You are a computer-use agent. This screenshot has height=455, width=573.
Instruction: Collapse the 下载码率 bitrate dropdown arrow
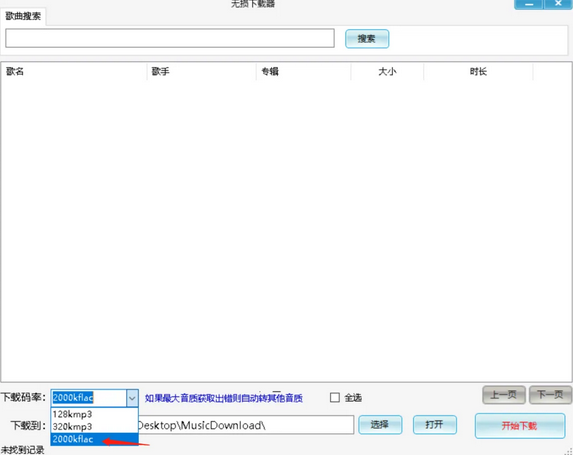click(132, 398)
